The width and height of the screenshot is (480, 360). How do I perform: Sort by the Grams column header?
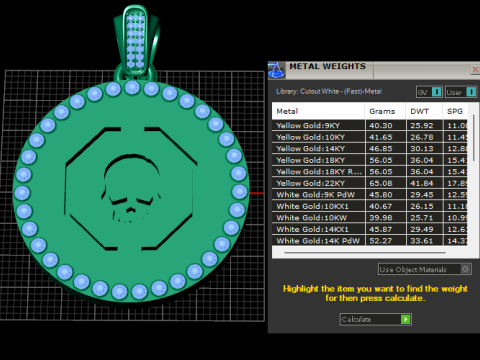coord(385,111)
